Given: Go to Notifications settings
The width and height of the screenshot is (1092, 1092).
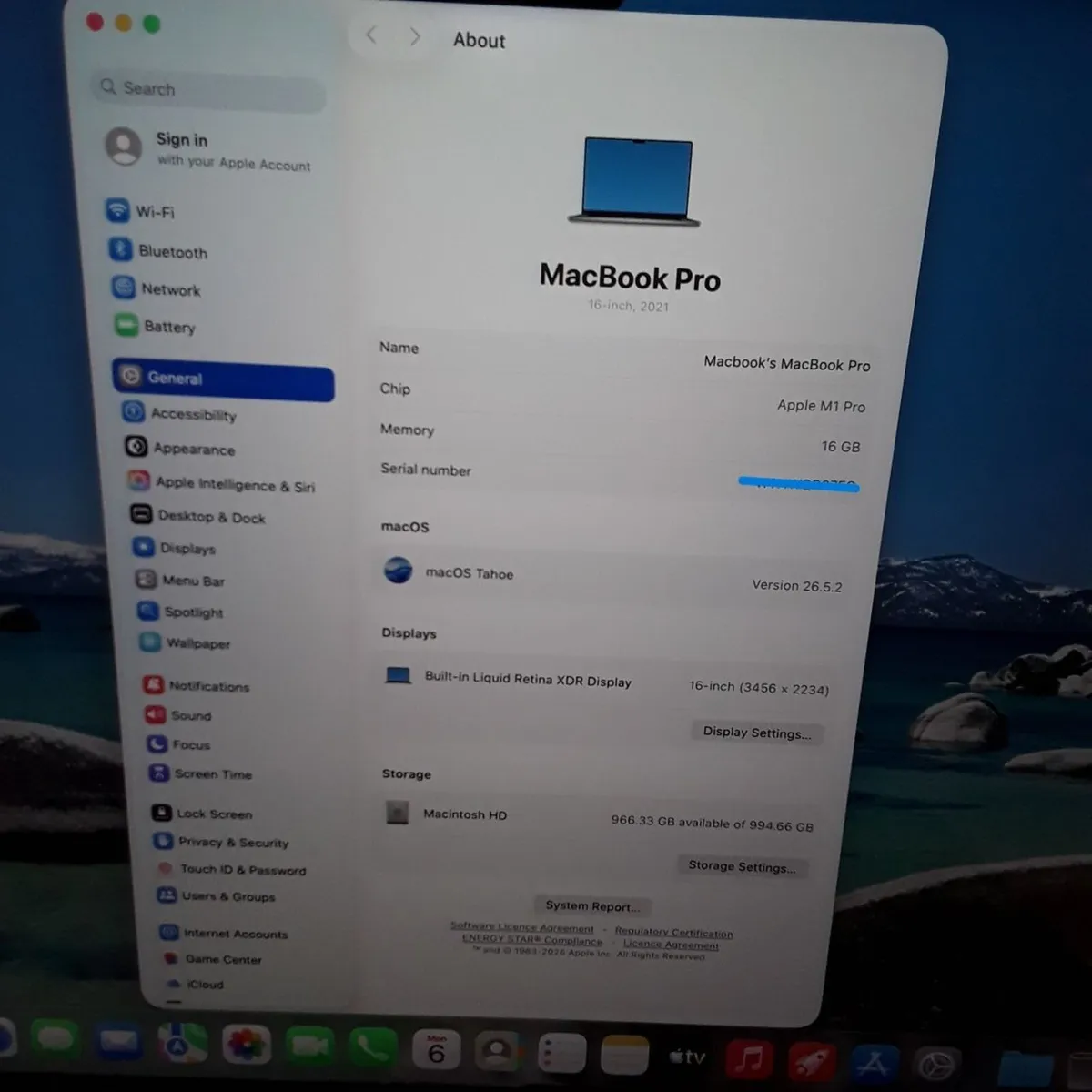Looking at the screenshot, I should (x=197, y=685).
